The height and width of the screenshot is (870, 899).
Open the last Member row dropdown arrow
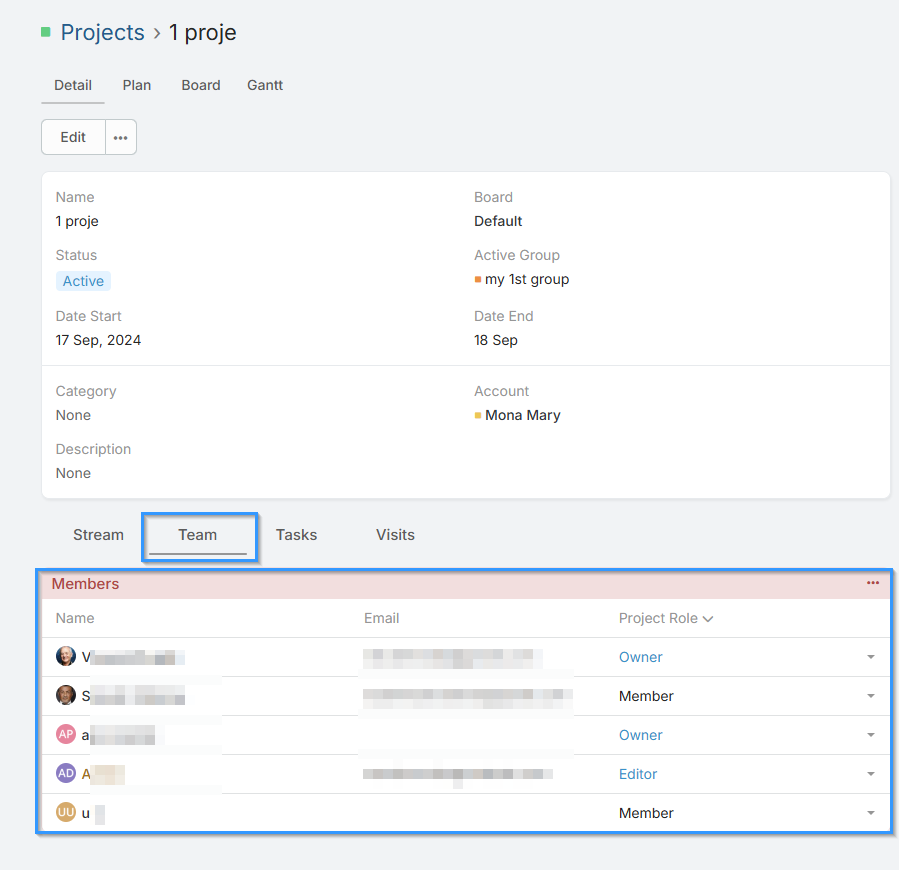point(871,813)
